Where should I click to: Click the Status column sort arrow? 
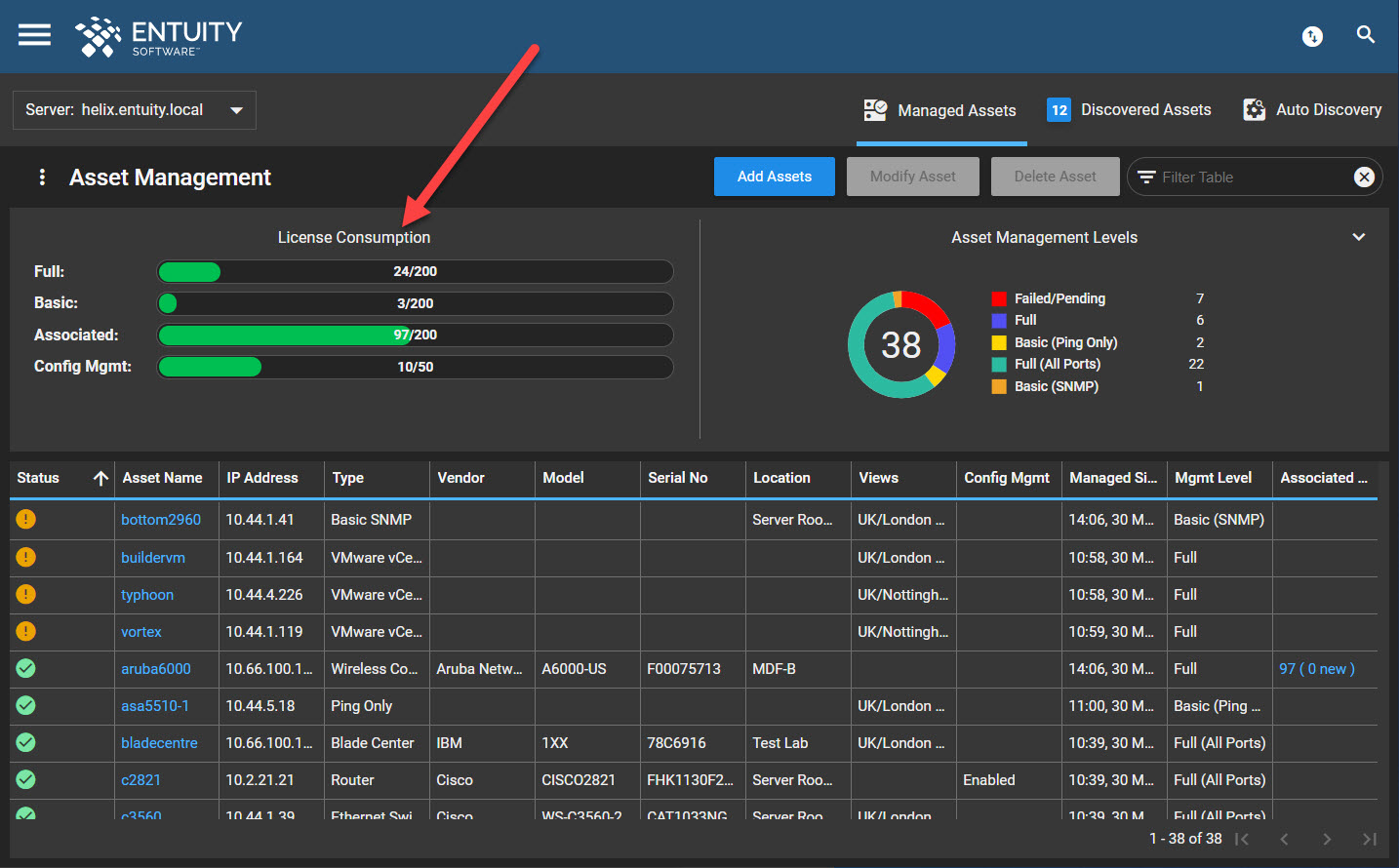(x=100, y=478)
